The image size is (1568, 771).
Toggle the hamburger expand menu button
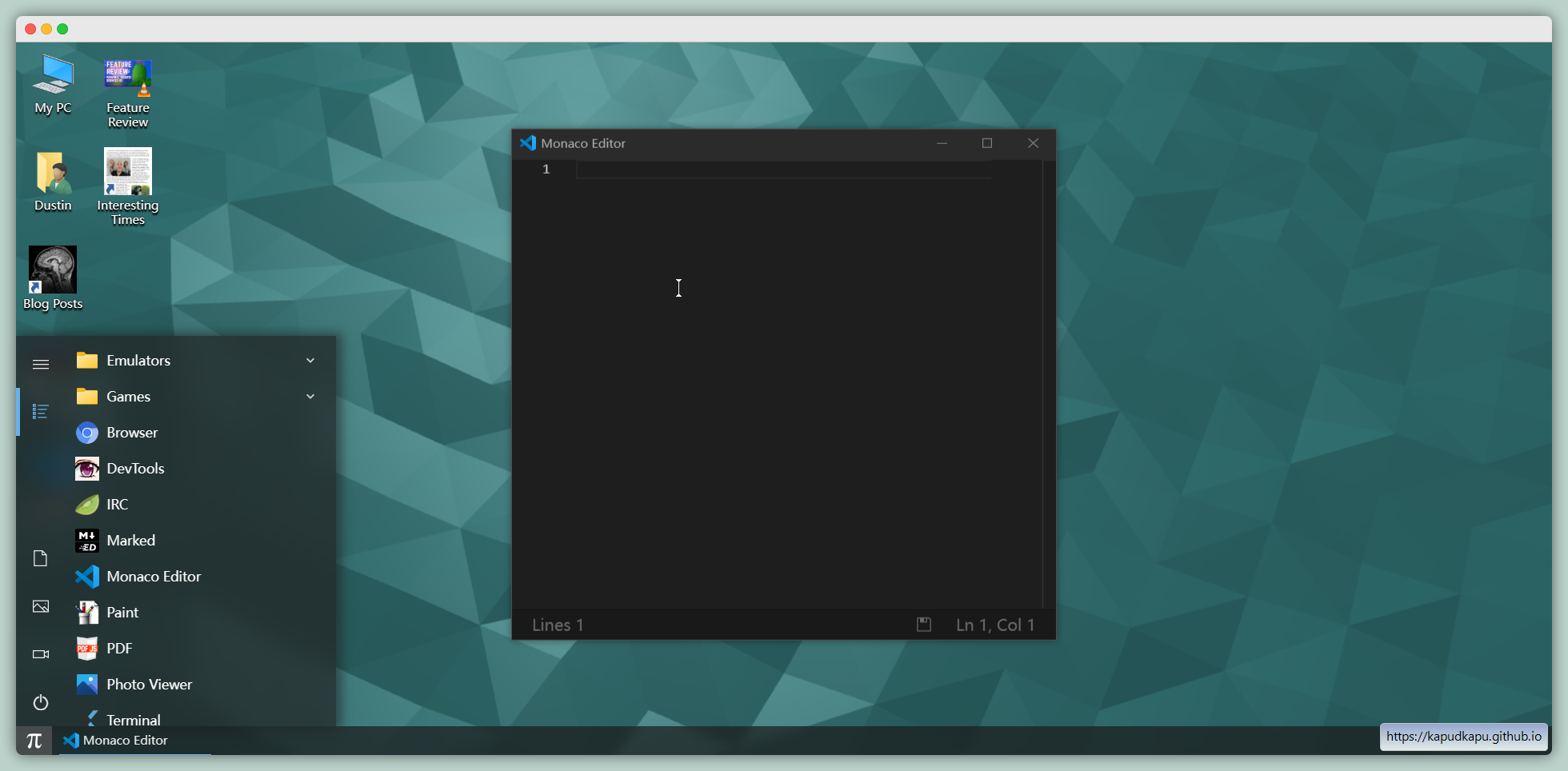[41, 365]
